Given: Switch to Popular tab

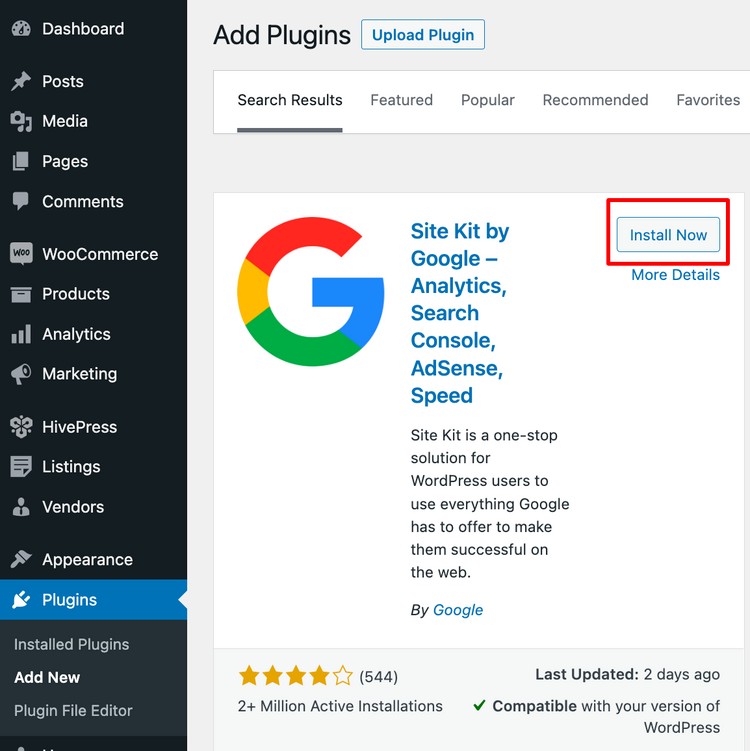Looking at the screenshot, I should coord(488,100).
